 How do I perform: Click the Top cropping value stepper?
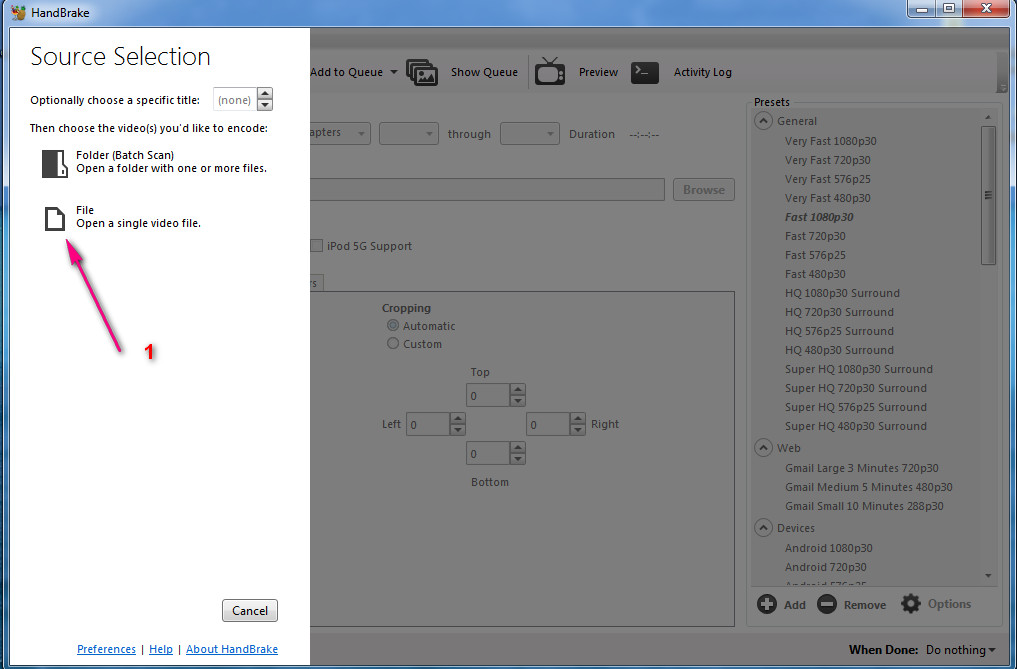coord(517,395)
